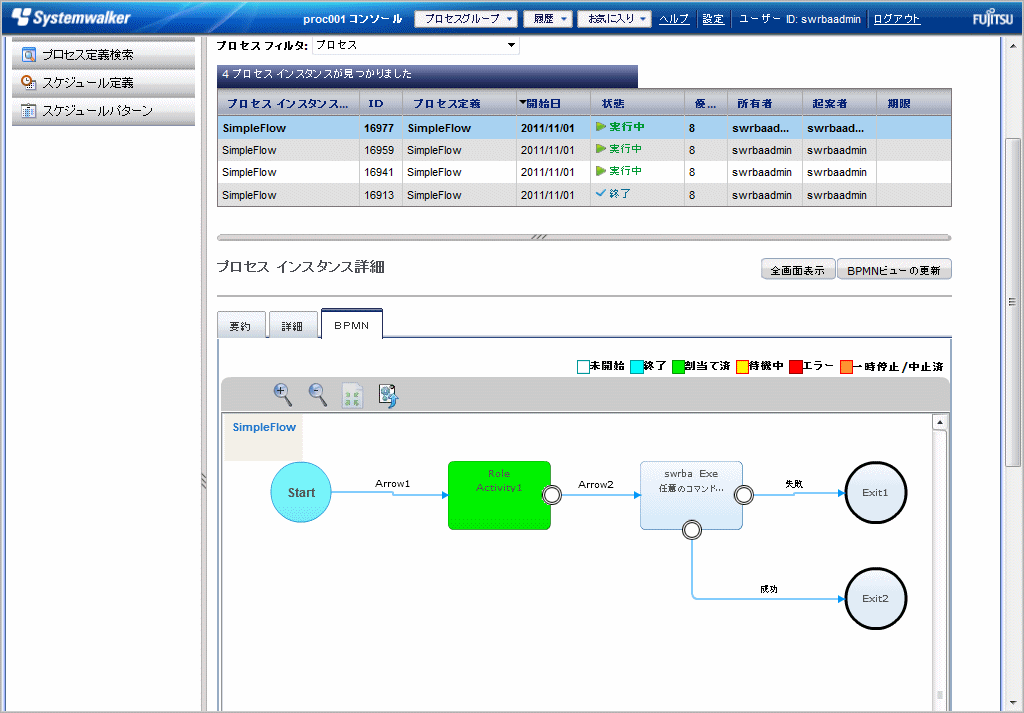This screenshot has width=1024, height=713.
Task: Click the BPMN diagram scroll up arrow
Action: pos(939,422)
